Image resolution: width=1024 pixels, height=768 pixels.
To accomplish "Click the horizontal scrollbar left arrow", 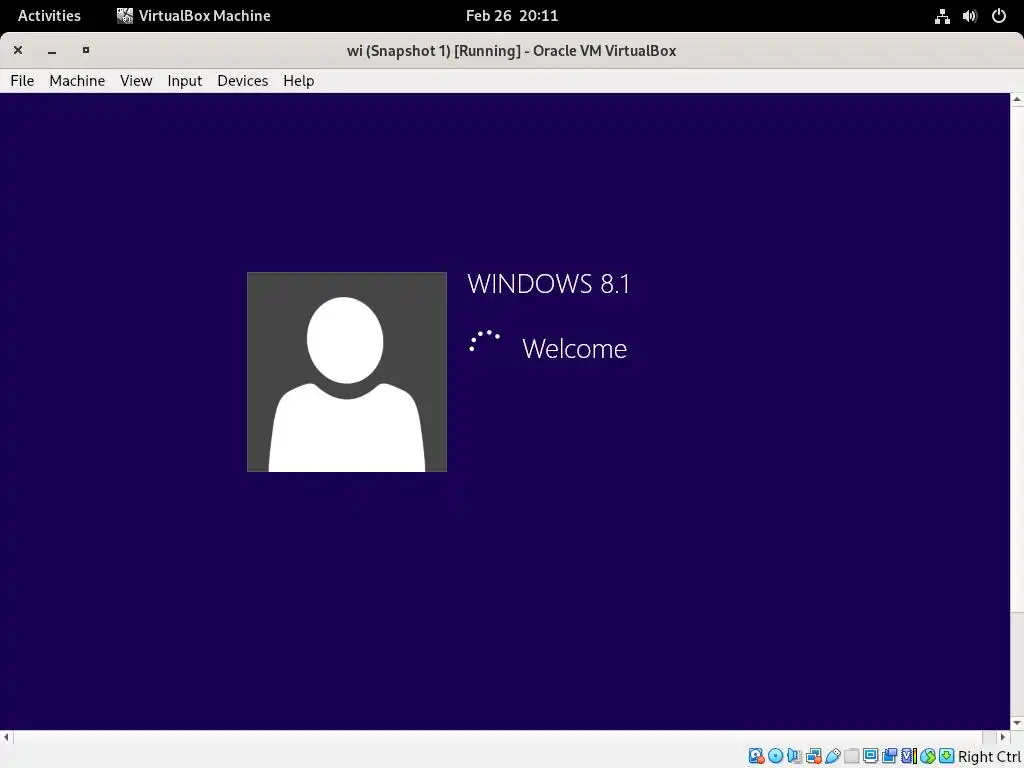I will [x=6, y=737].
